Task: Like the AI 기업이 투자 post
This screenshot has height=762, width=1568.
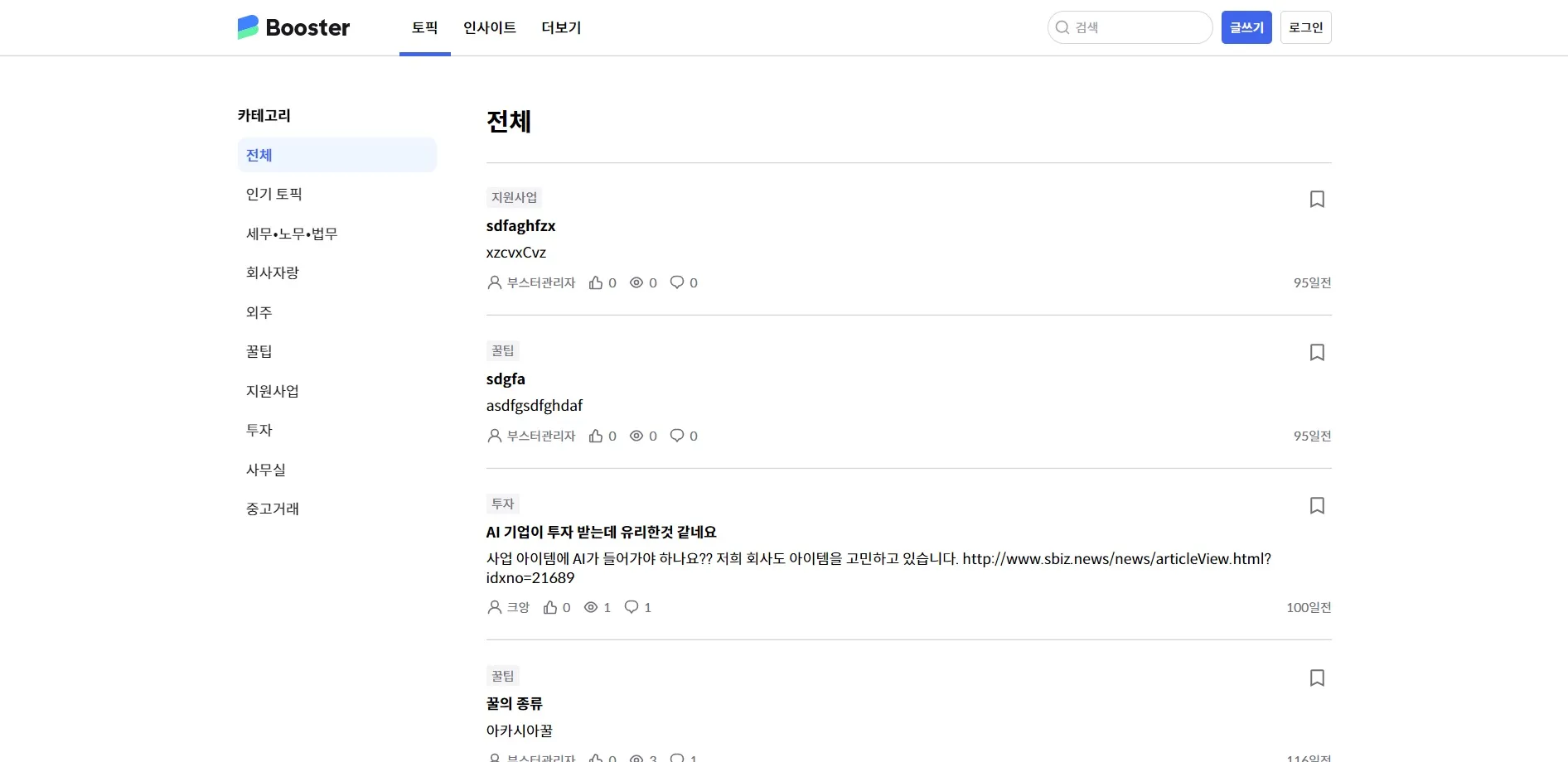Action: pyautogui.click(x=550, y=607)
